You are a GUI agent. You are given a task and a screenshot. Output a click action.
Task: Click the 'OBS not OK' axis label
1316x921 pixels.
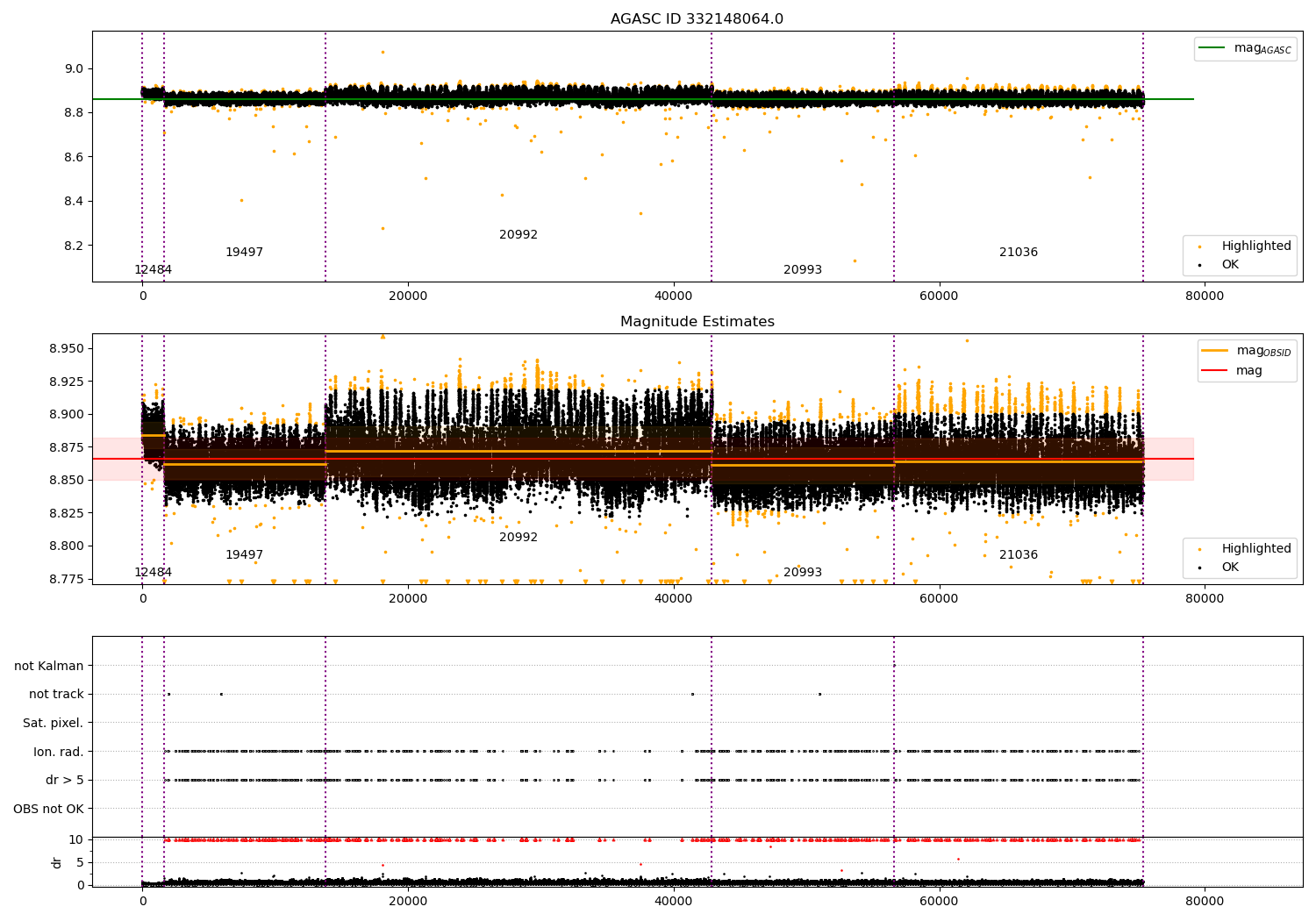click(x=48, y=809)
